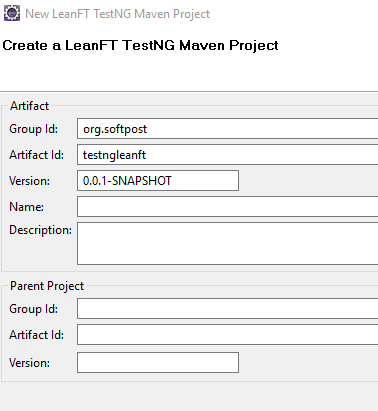Click the Description label
The image size is (378, 411).
tap(40, 230)
